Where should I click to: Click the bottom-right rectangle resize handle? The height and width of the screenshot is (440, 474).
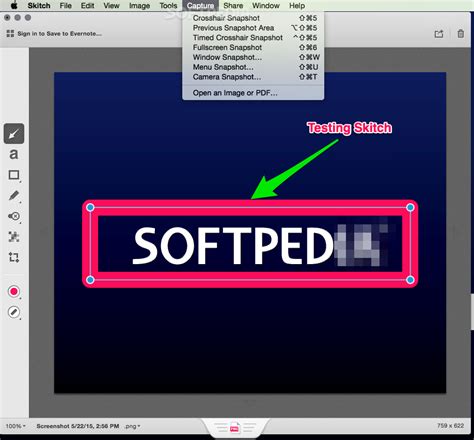(x=410, y=280)
